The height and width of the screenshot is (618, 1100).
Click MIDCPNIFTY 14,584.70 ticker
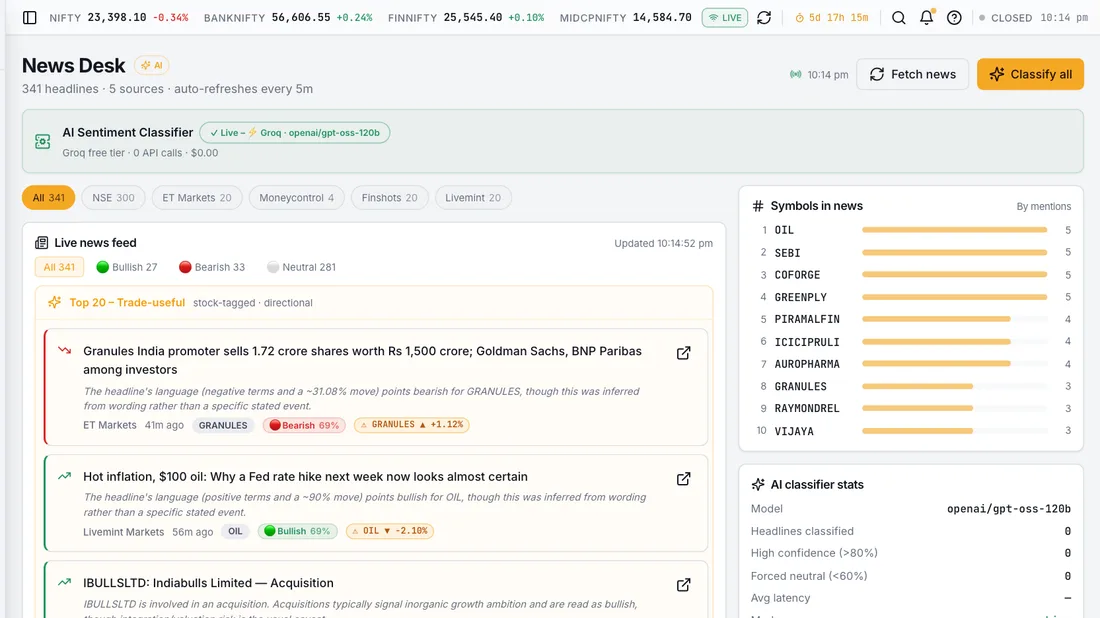[x=625, y=18]
